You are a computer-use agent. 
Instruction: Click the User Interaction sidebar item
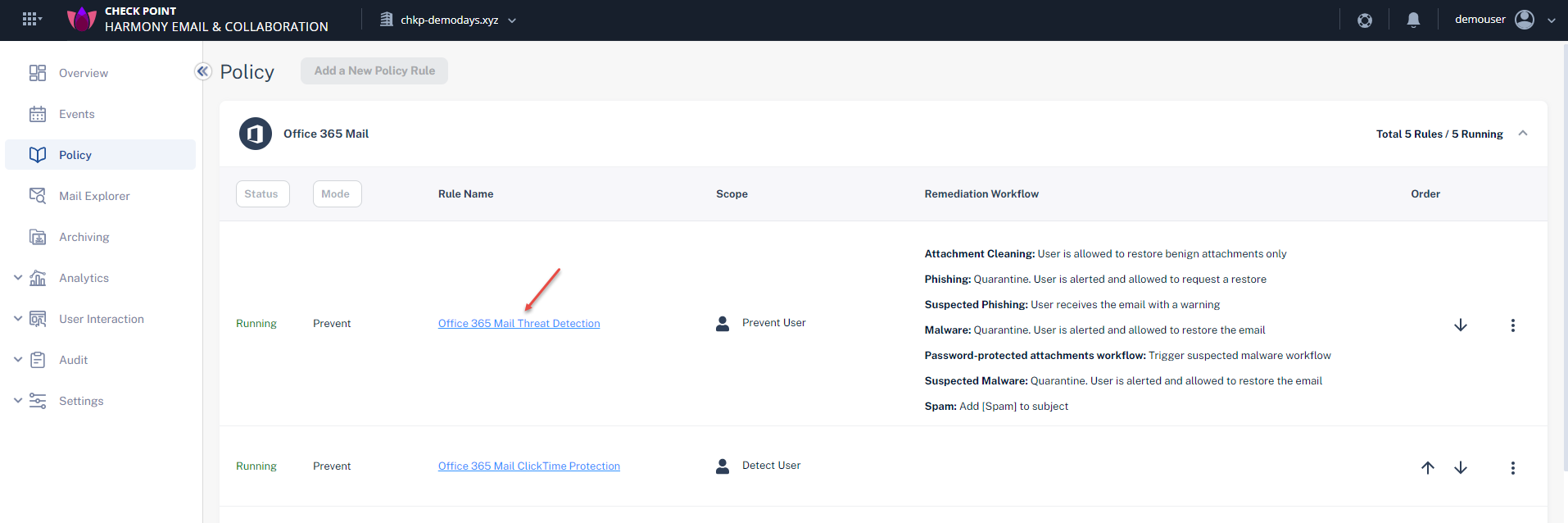pos(100,319)
